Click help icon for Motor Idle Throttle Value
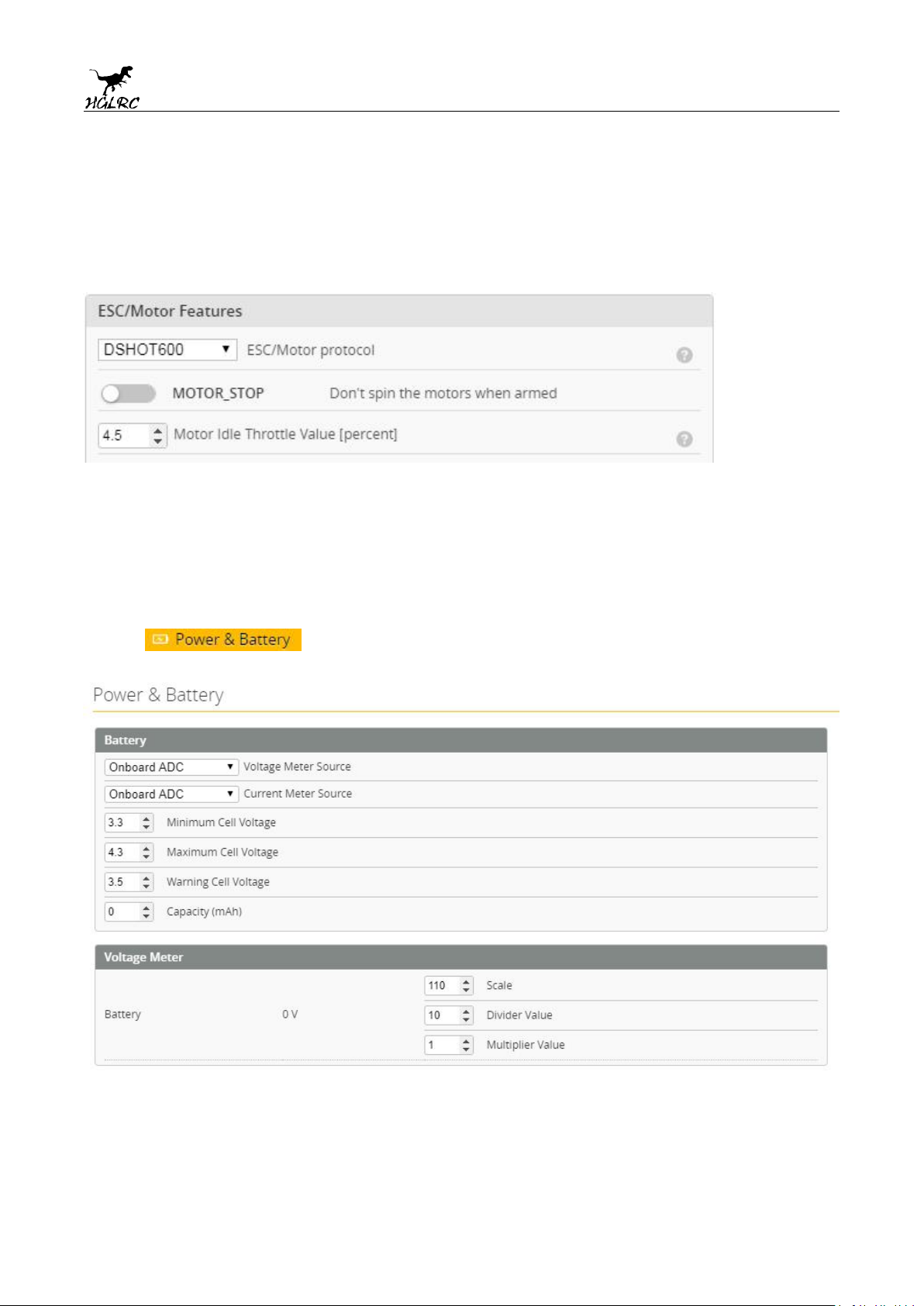Screen dimensions: 924x1306 coord(684,439)
